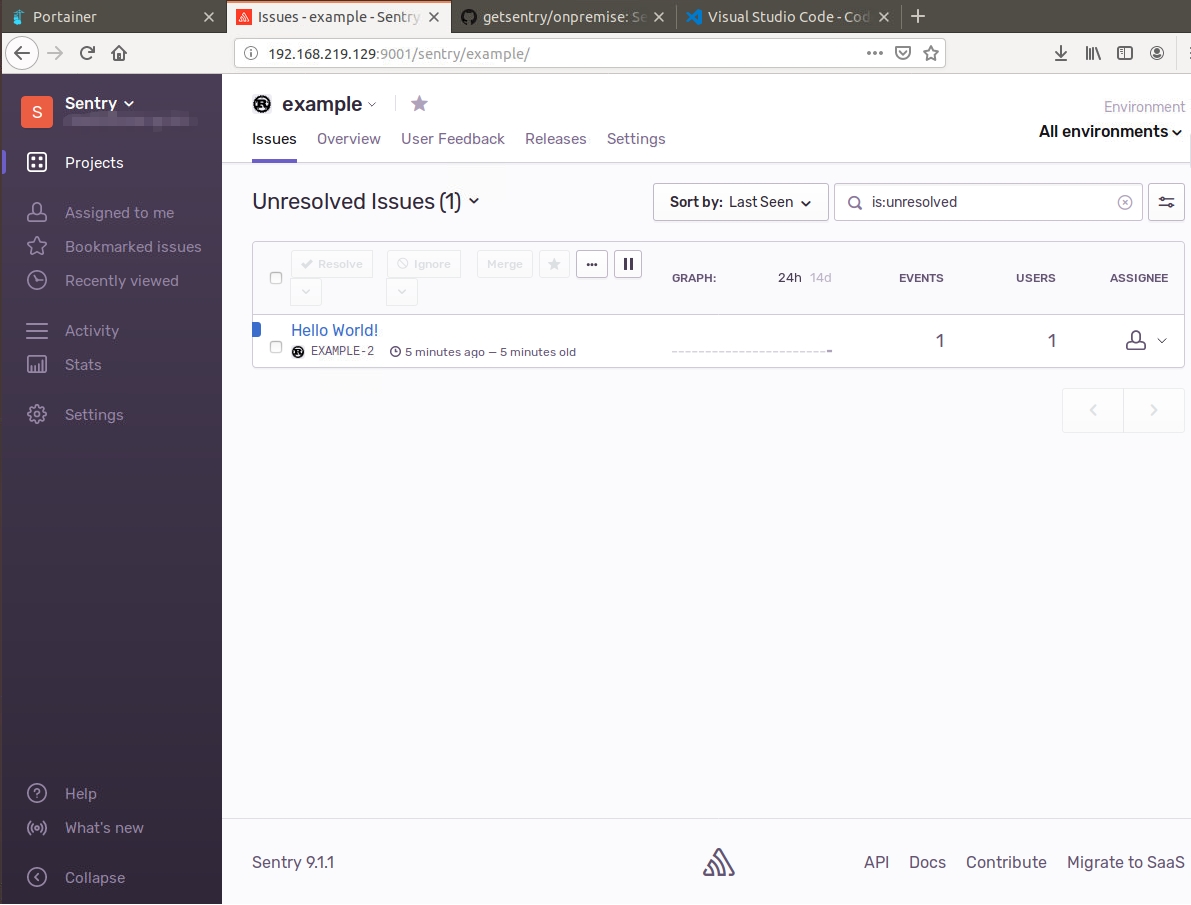The width and height of the screenshot is (1191, 905).
Task: Open User Feedback tab
Action: pyautogui.click(x=453, y=139)
